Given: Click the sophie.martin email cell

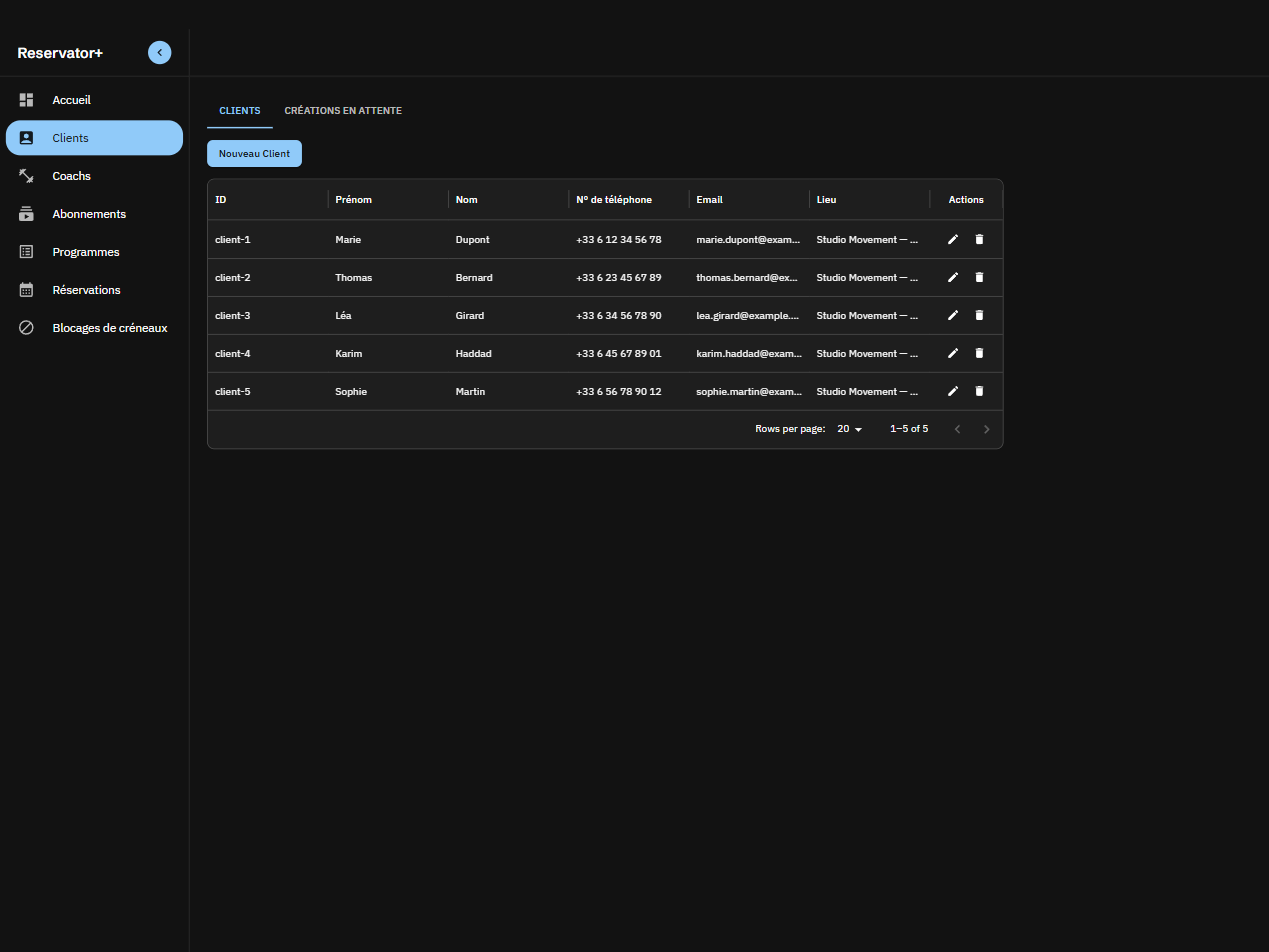Looking at the screenshot, I should 749,392.
